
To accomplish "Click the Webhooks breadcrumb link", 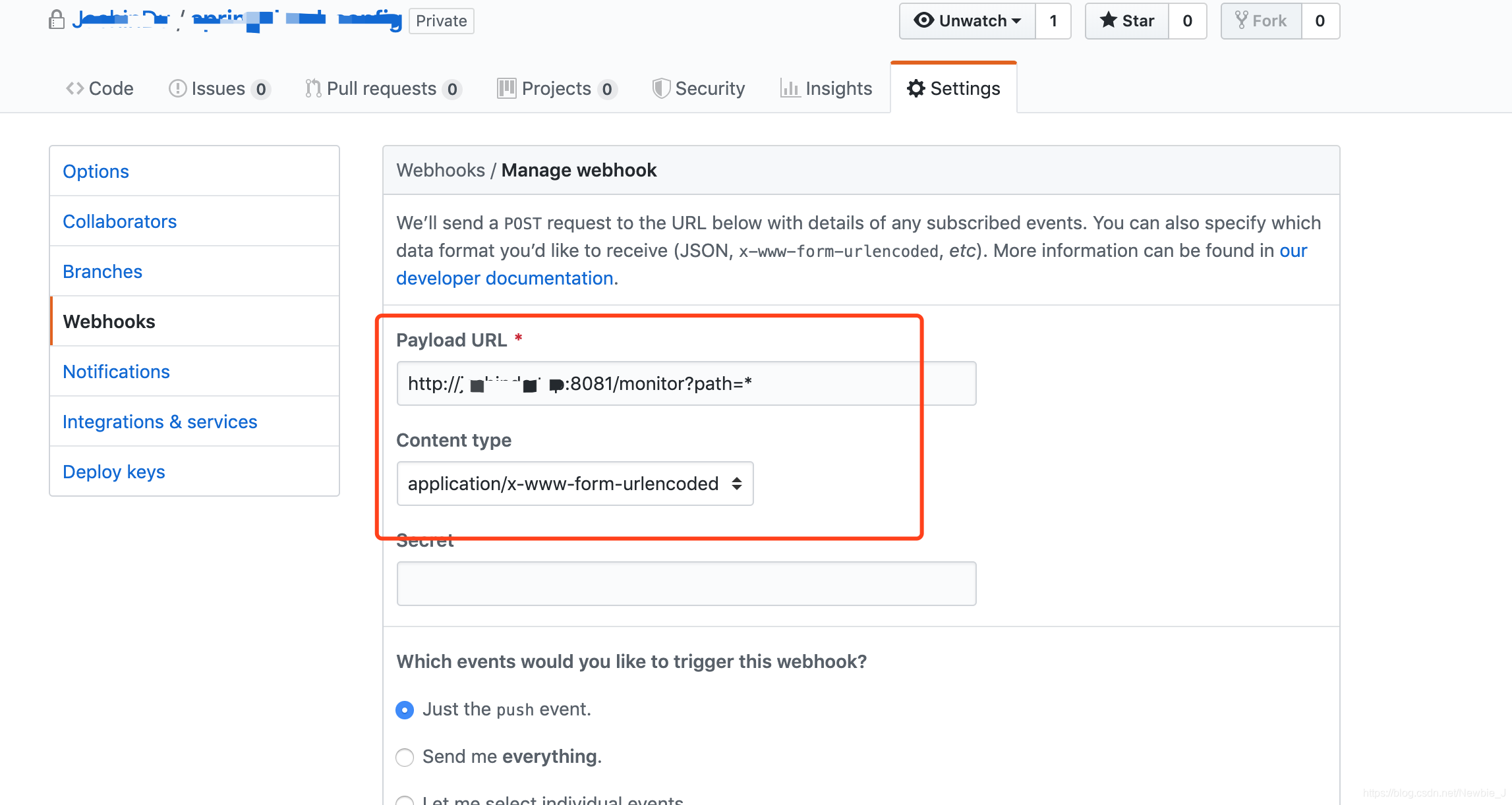I will pyautogui.click(x=440, y=170).
